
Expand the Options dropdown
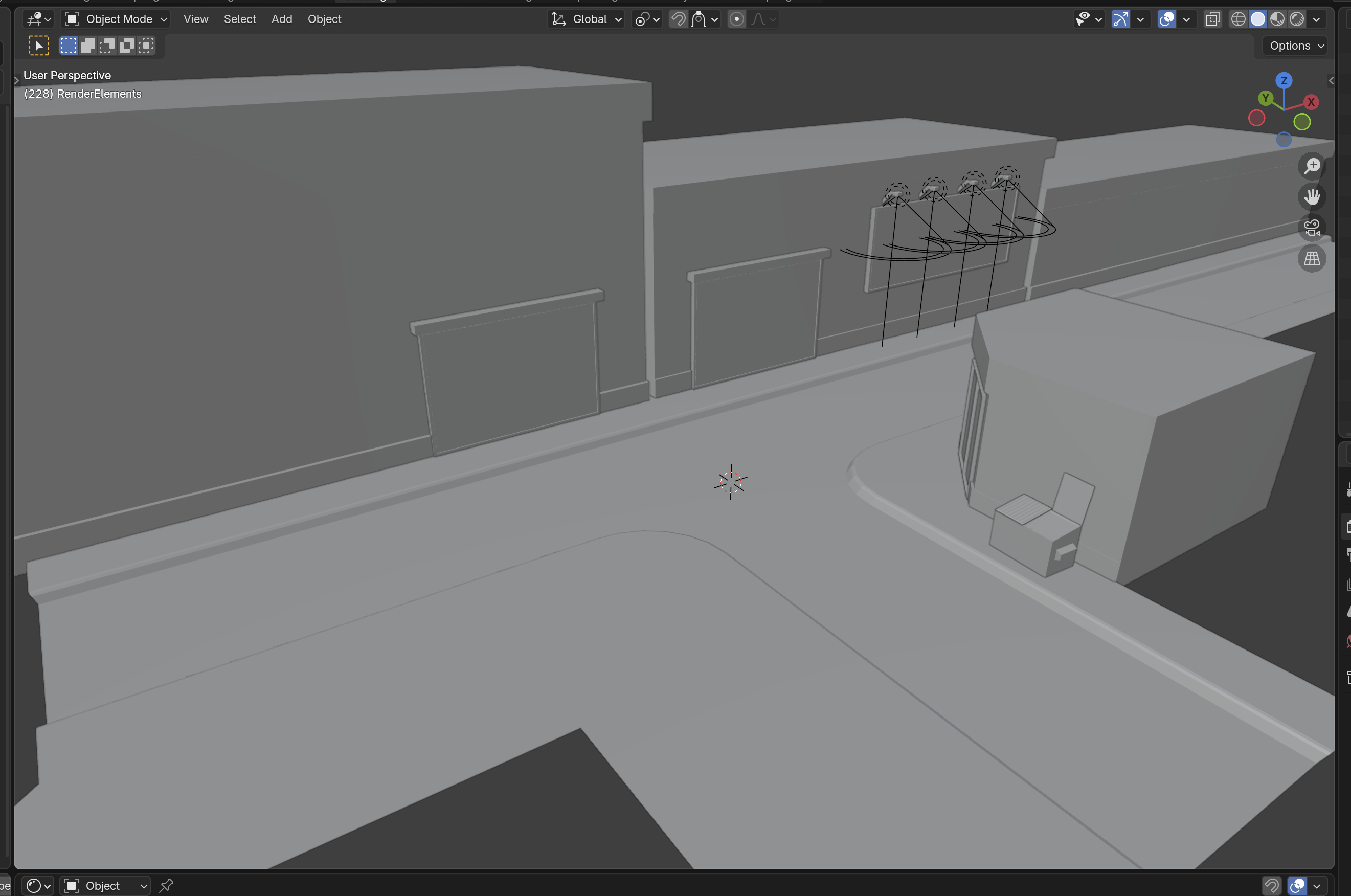tap(1296, 46)
